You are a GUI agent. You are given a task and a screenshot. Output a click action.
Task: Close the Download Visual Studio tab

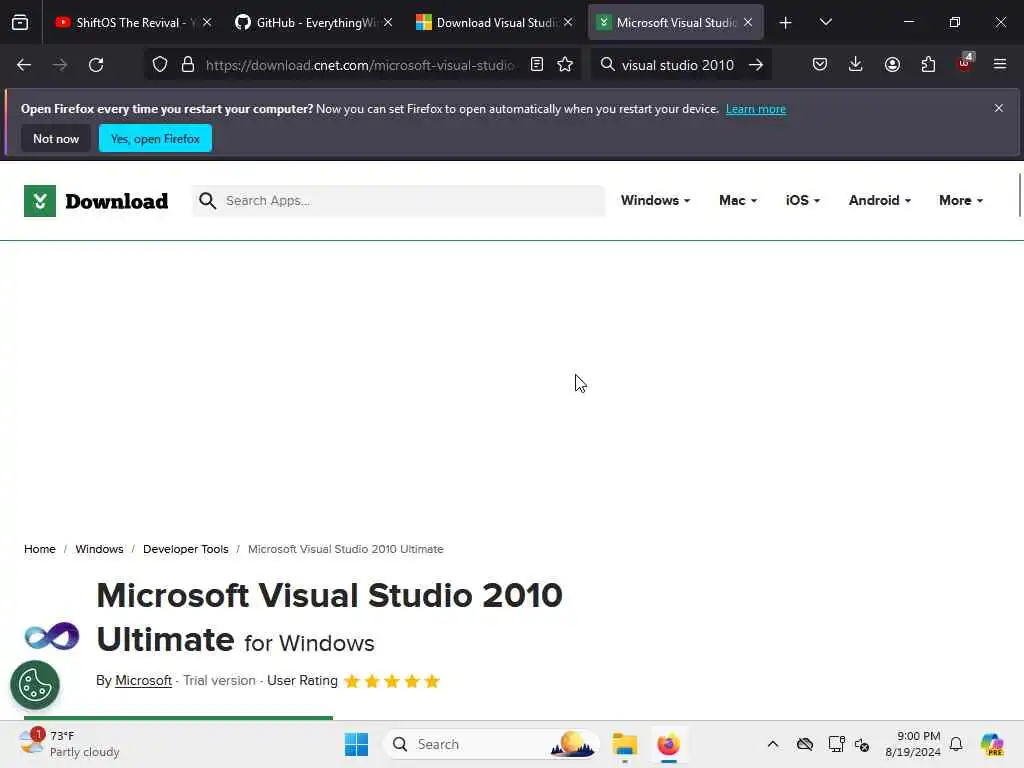click(568, 22)
